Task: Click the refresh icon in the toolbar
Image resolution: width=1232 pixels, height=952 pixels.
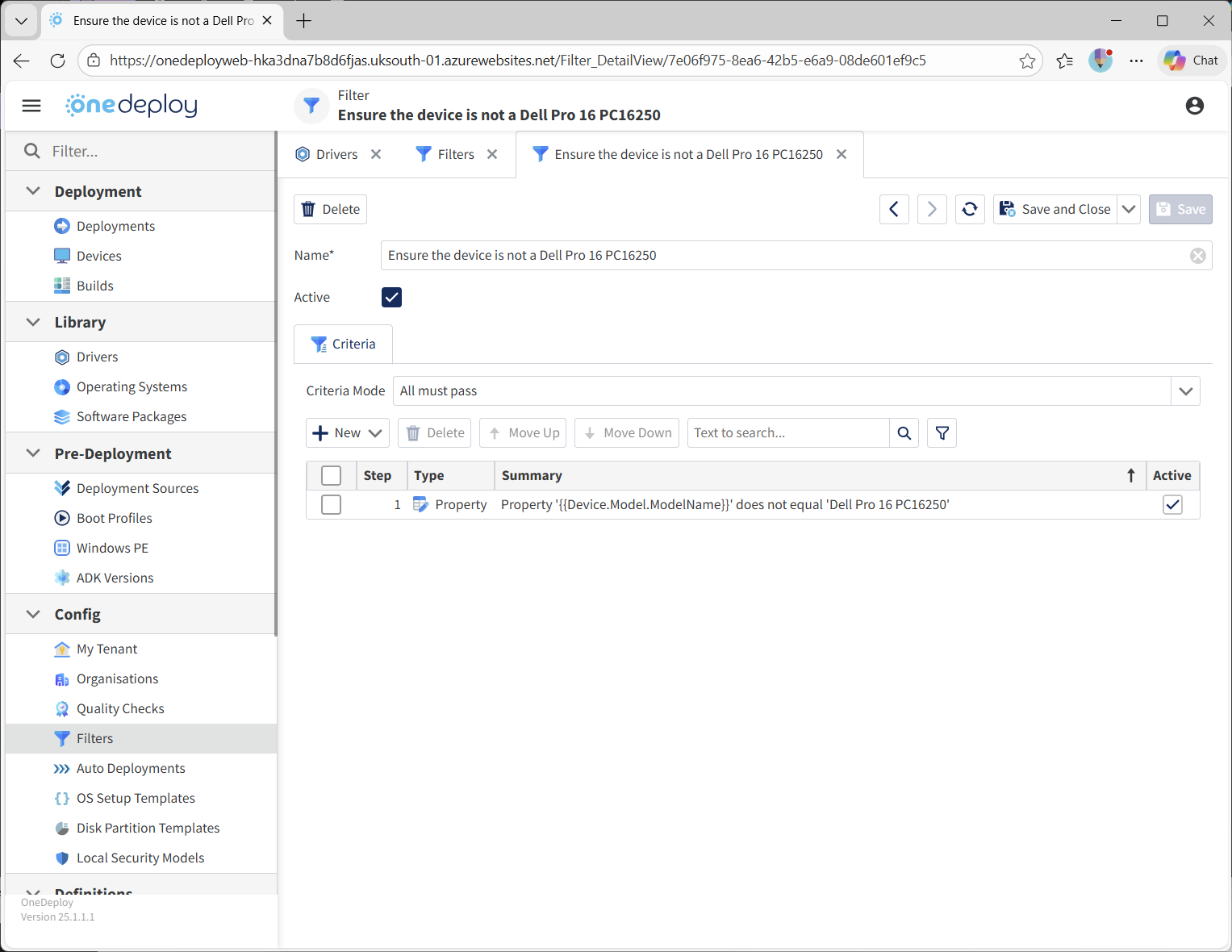Action: (x=970, y=209)
